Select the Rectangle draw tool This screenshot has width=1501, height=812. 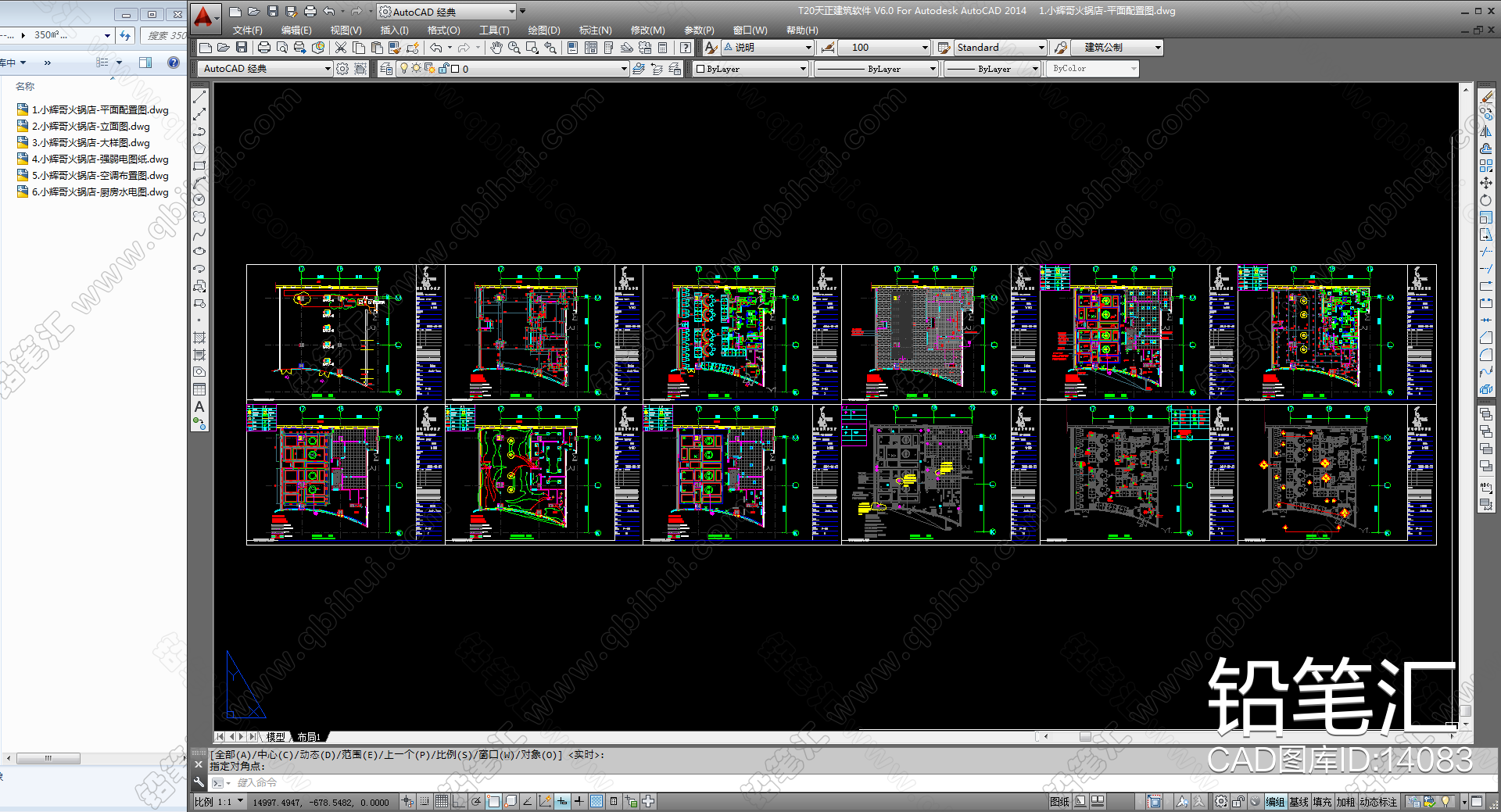coord(199,166)
